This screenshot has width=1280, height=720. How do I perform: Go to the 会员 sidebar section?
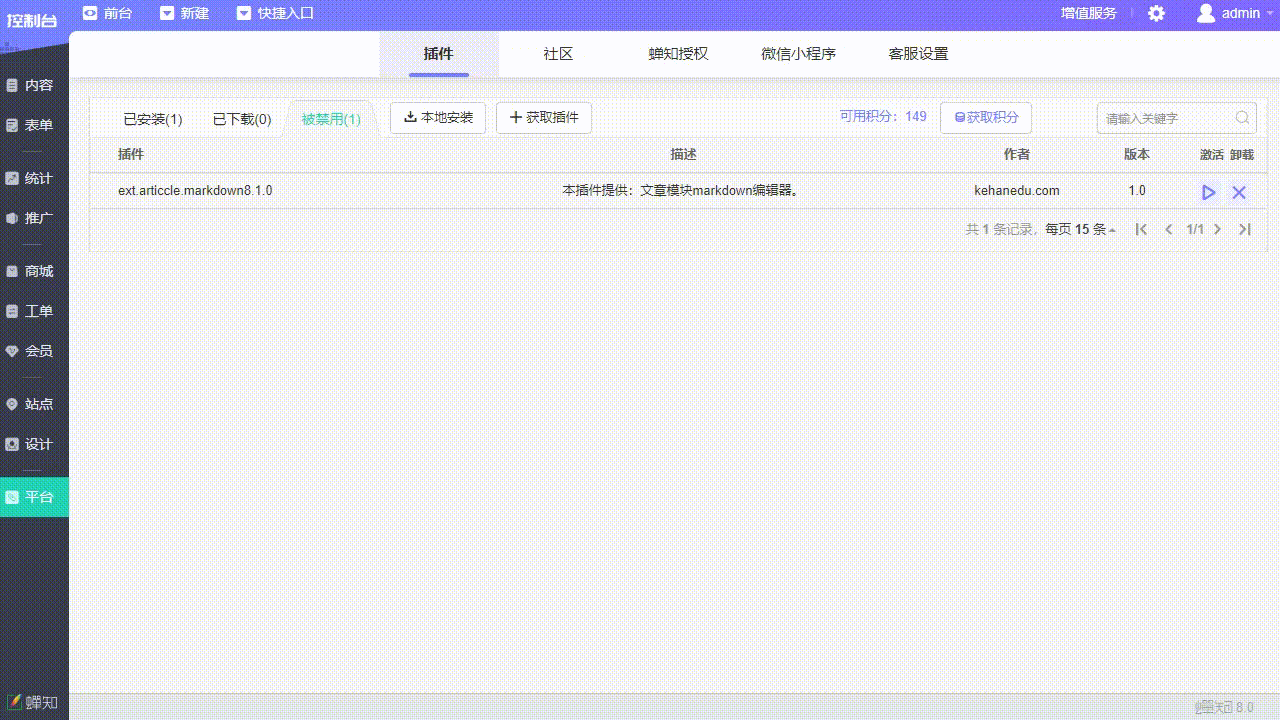click(35, 351)
